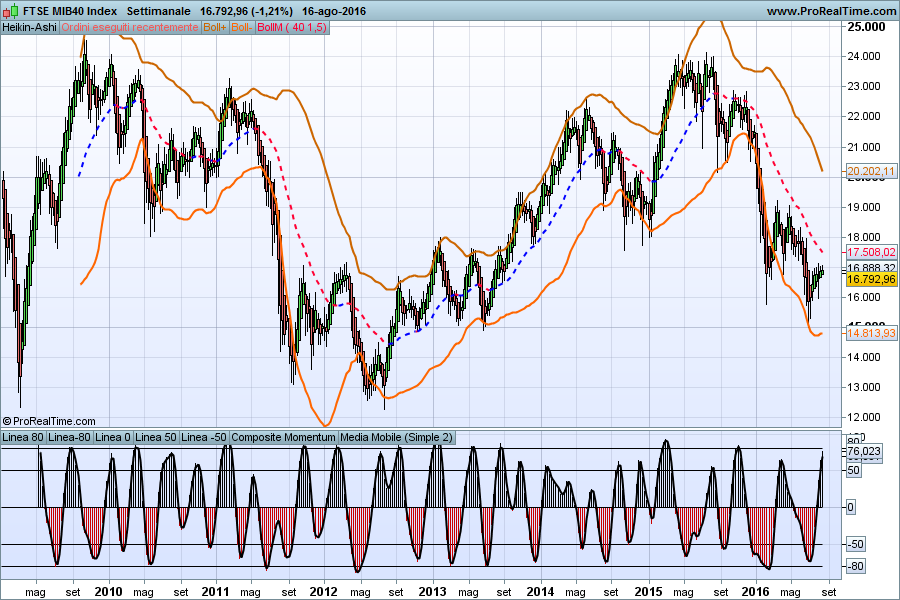Select the Linea -50 label

pos(204,437)
